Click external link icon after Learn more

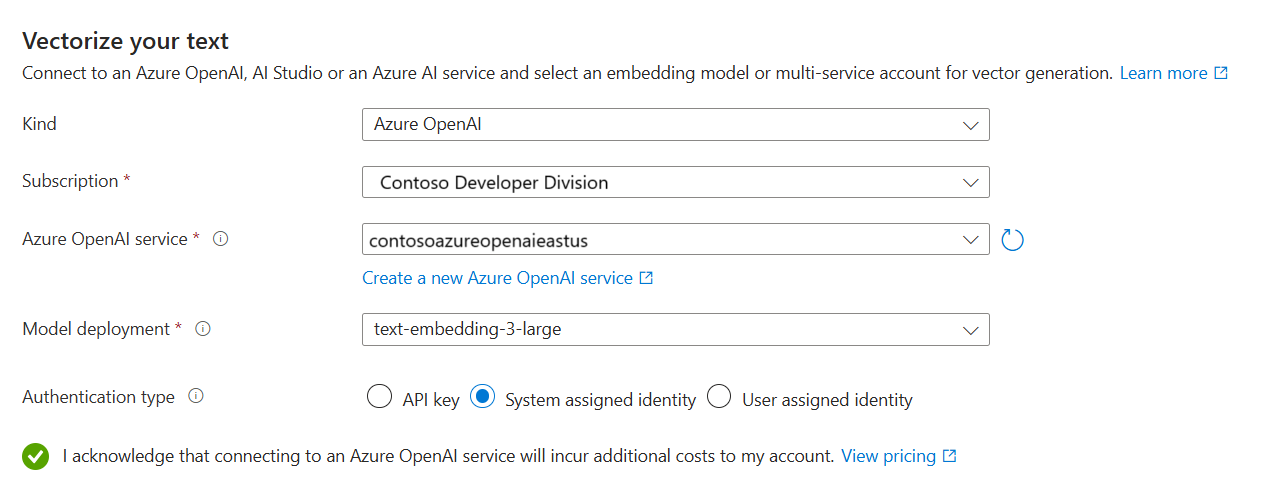click(x=1221, y=73)
